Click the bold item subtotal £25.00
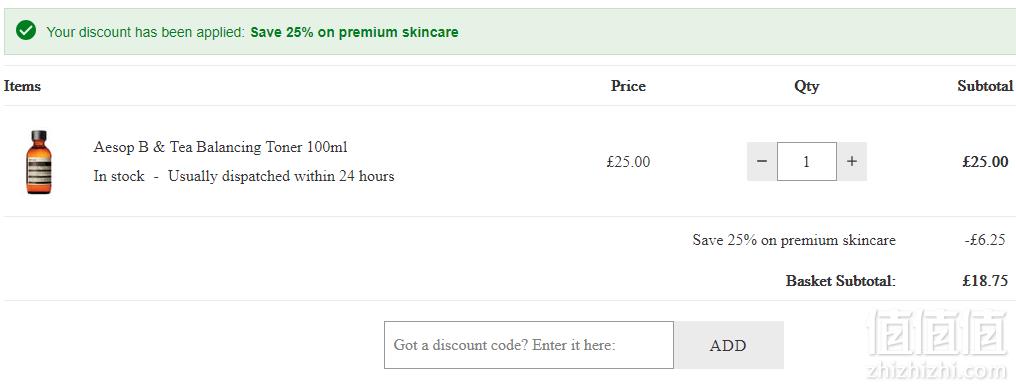 [985, 162]
